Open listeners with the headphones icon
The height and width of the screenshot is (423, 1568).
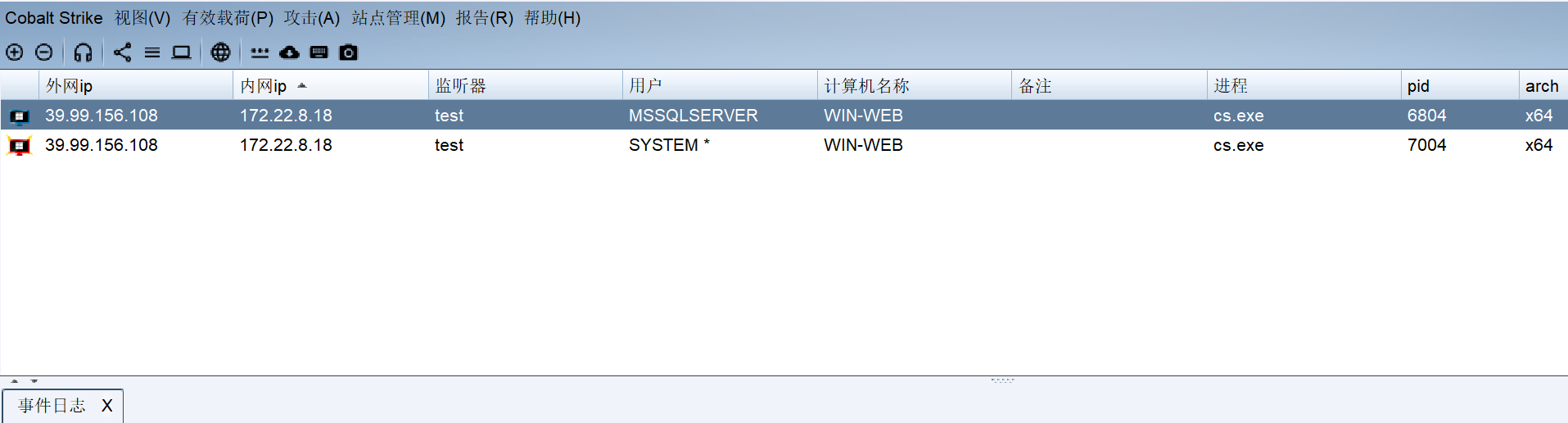[x=83, y=52]
